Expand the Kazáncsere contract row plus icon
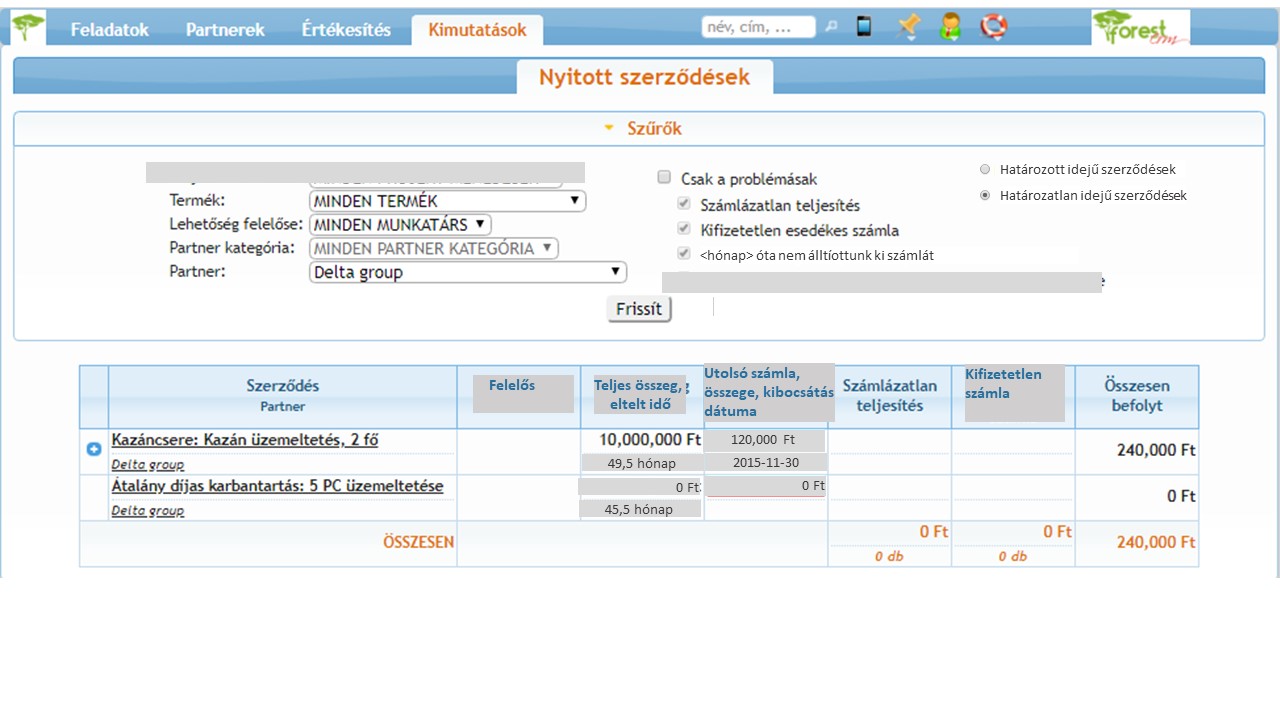 tap(94, 450)
